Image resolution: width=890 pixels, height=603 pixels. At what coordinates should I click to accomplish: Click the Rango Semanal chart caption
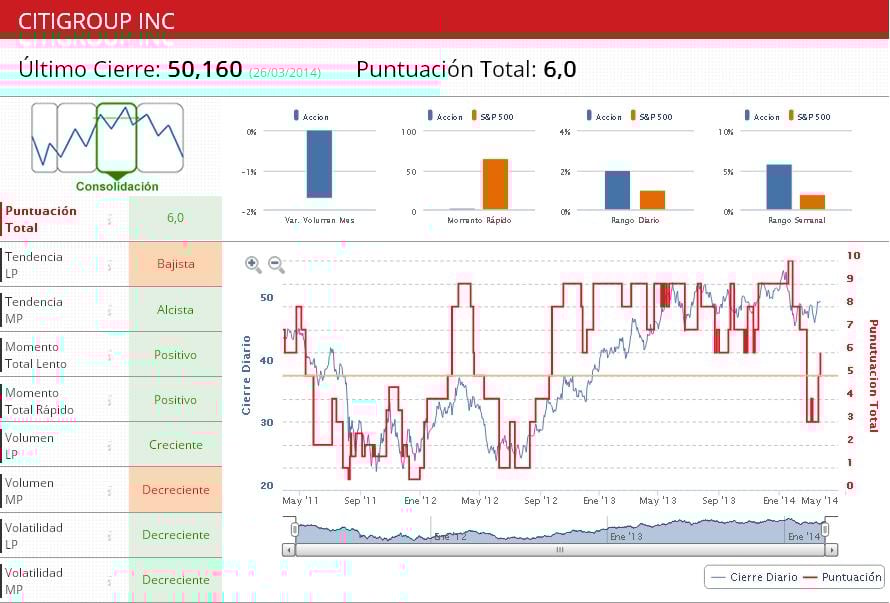tap(797, 220)
